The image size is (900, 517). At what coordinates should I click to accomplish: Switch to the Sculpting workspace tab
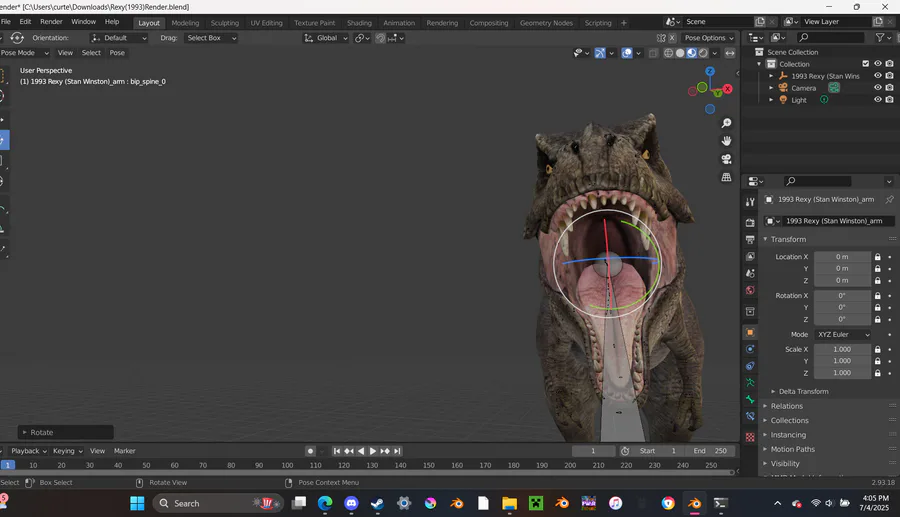pyautogui.click(x=224, y=23)
